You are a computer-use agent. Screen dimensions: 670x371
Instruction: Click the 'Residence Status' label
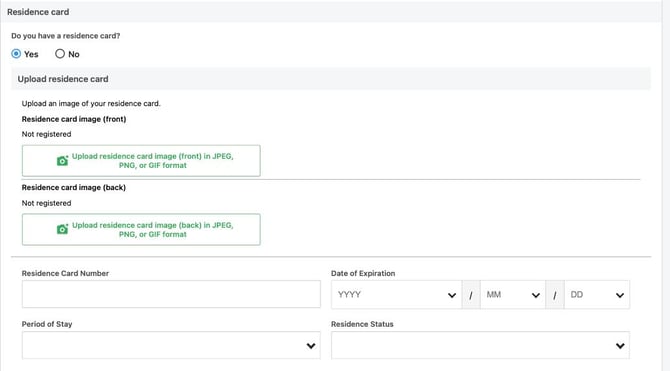pyautogui.click(x=362, y=324)
